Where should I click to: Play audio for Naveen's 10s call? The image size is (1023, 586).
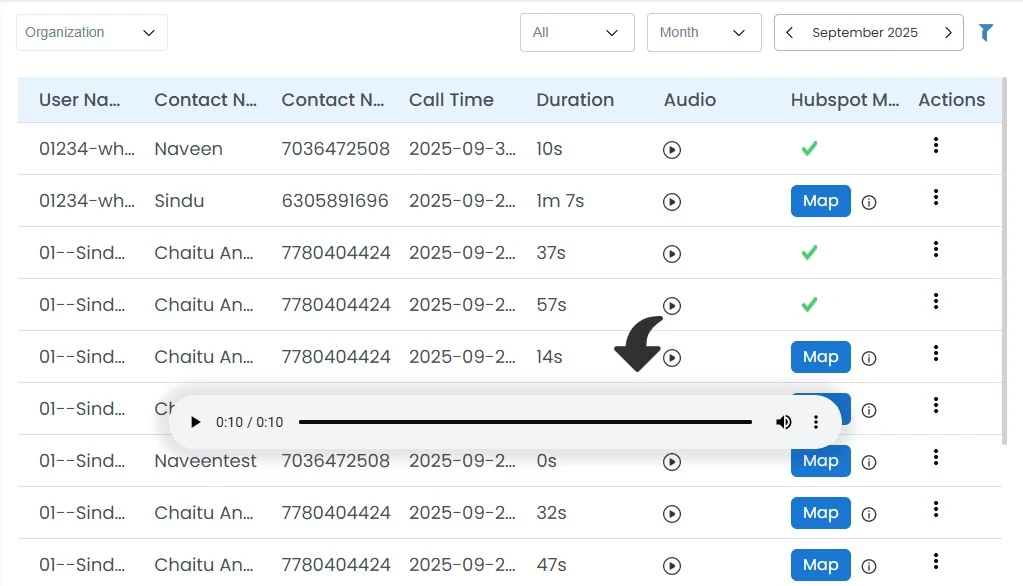672,150
